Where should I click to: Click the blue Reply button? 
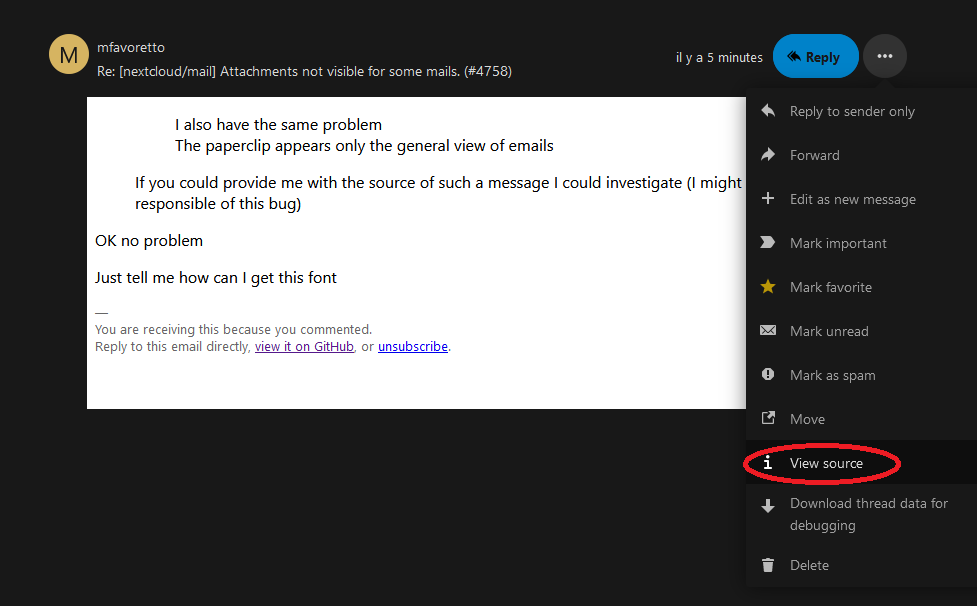[x=816, y=56]
